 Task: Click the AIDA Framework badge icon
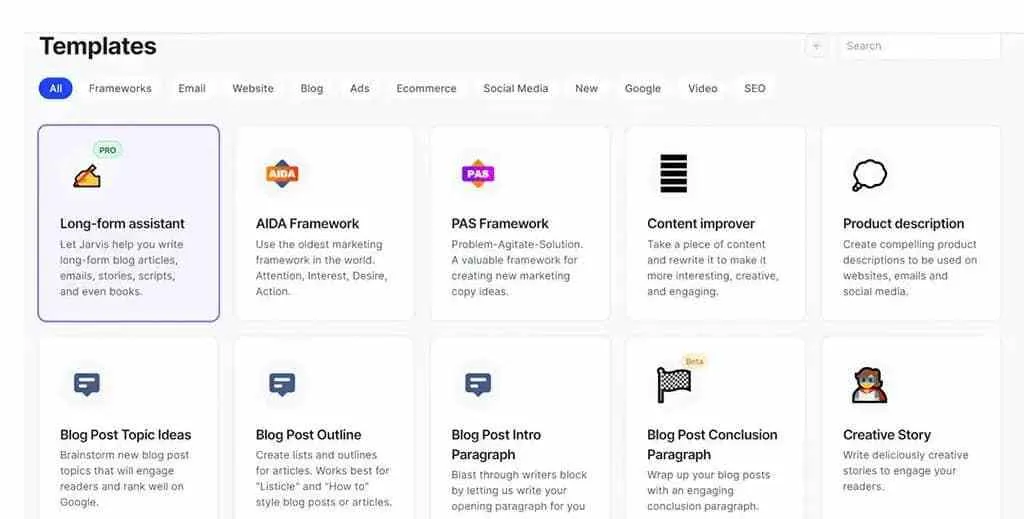pyautogui.click(x=282, y=174)
